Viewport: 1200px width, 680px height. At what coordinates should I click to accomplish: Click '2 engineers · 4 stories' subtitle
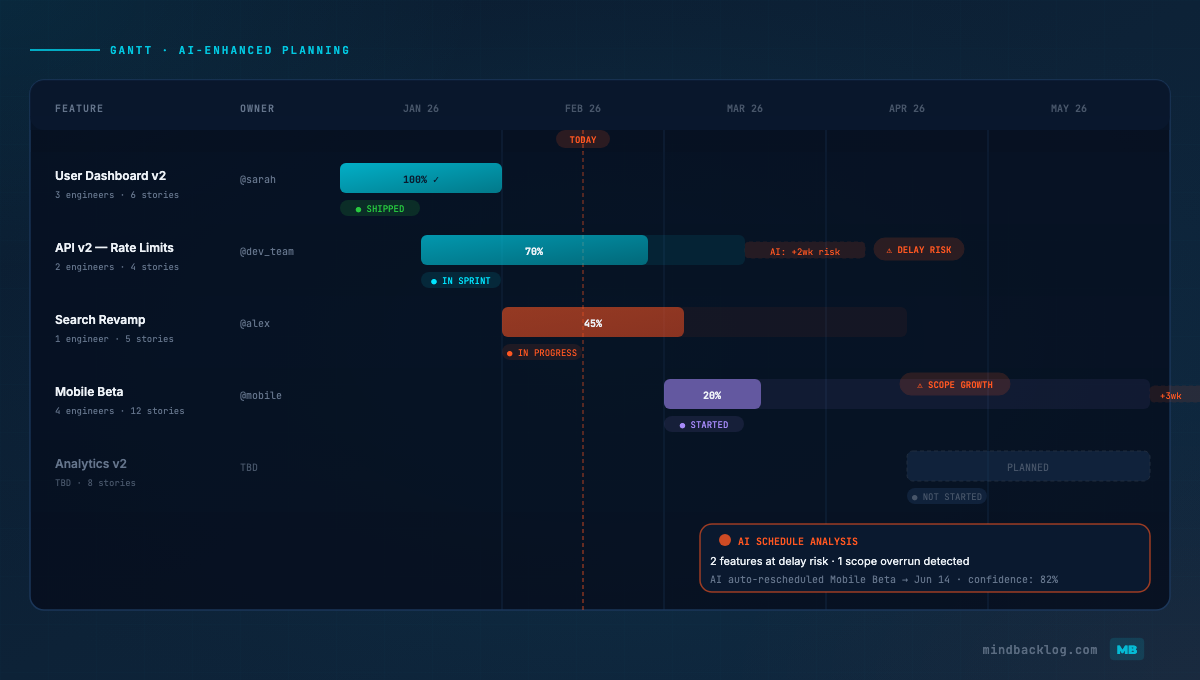point(117,267)
